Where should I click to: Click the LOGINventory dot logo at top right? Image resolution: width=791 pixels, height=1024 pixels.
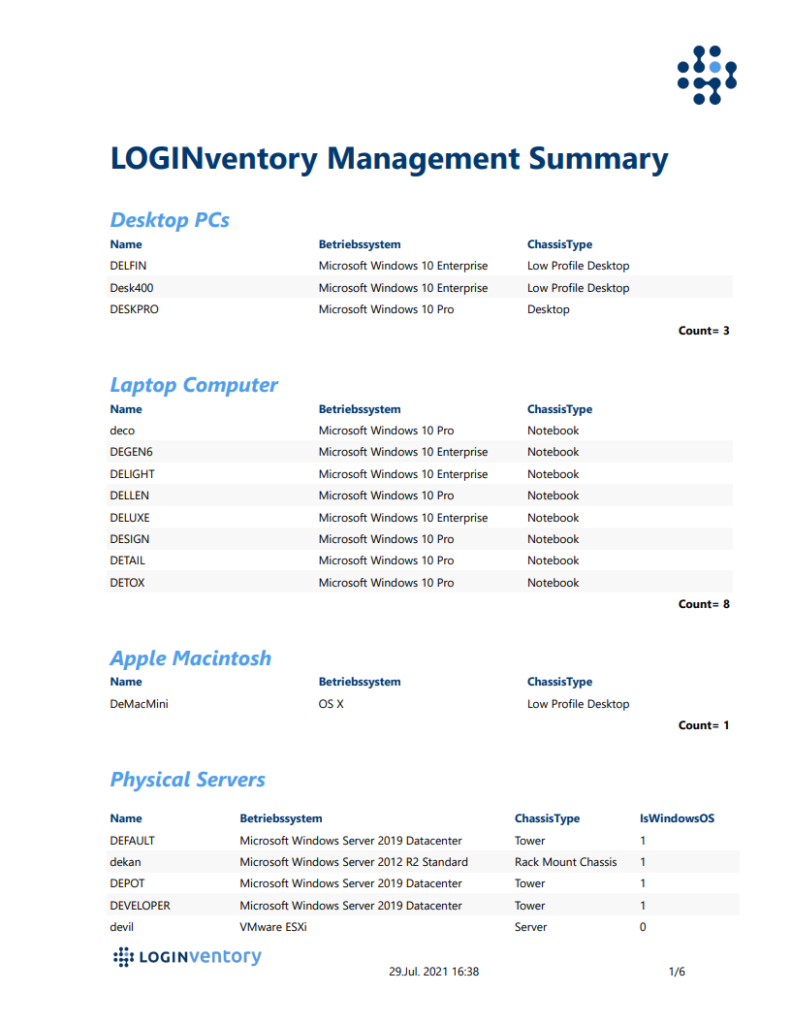pos(707,75)
